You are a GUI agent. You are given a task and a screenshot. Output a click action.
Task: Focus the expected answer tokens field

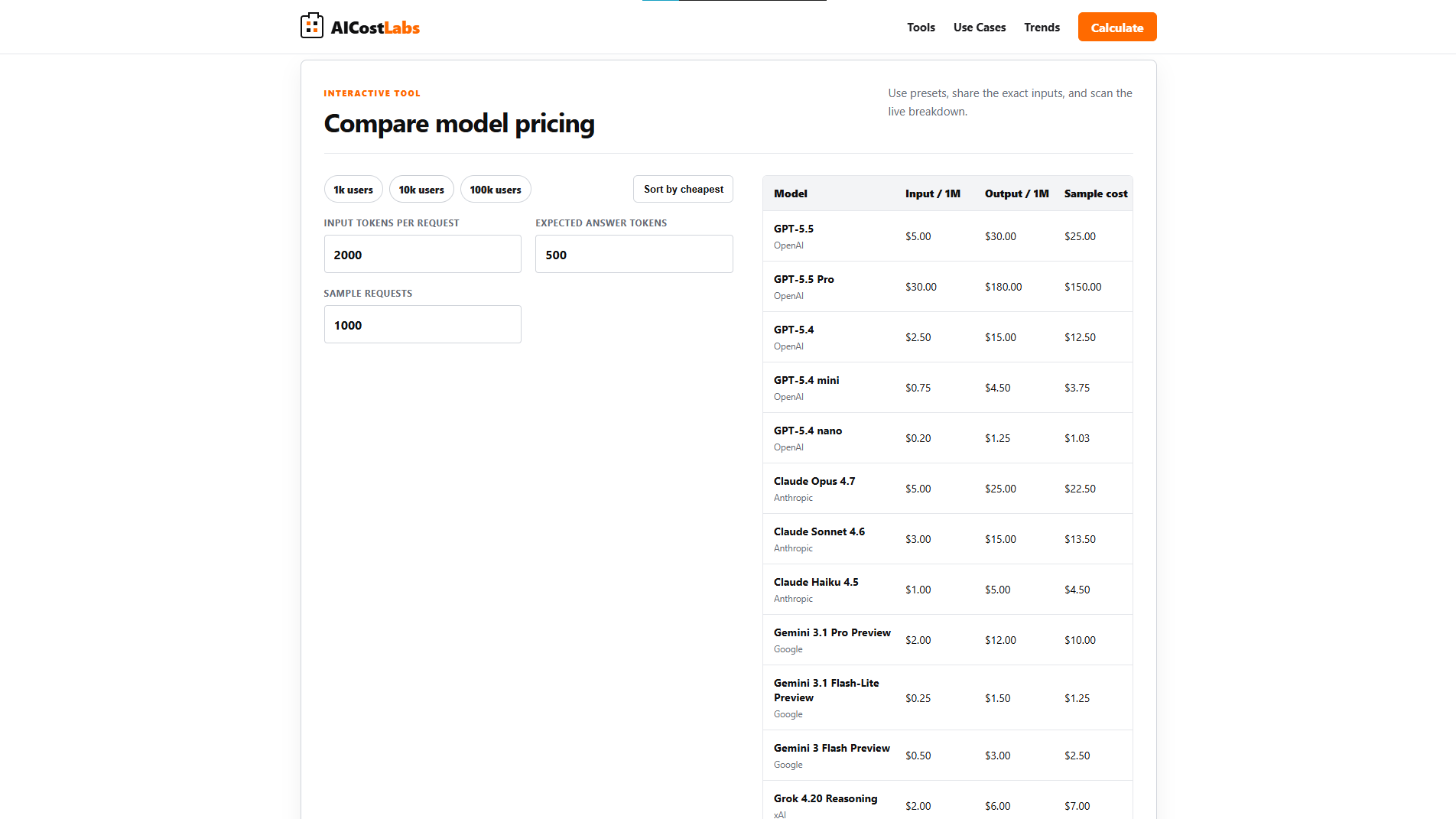coord(634,254)
